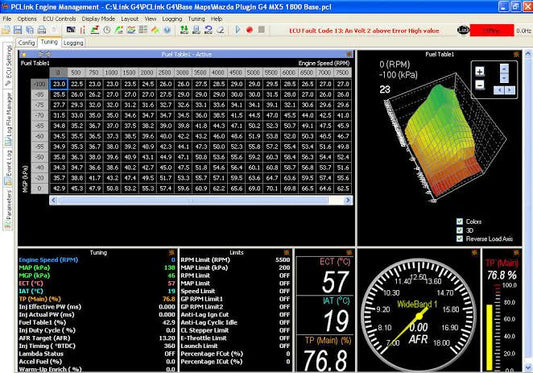Zoom in the 3D fuel surface with plus
Viewport: 533px width, 373px height.
(x=480, y=72)
